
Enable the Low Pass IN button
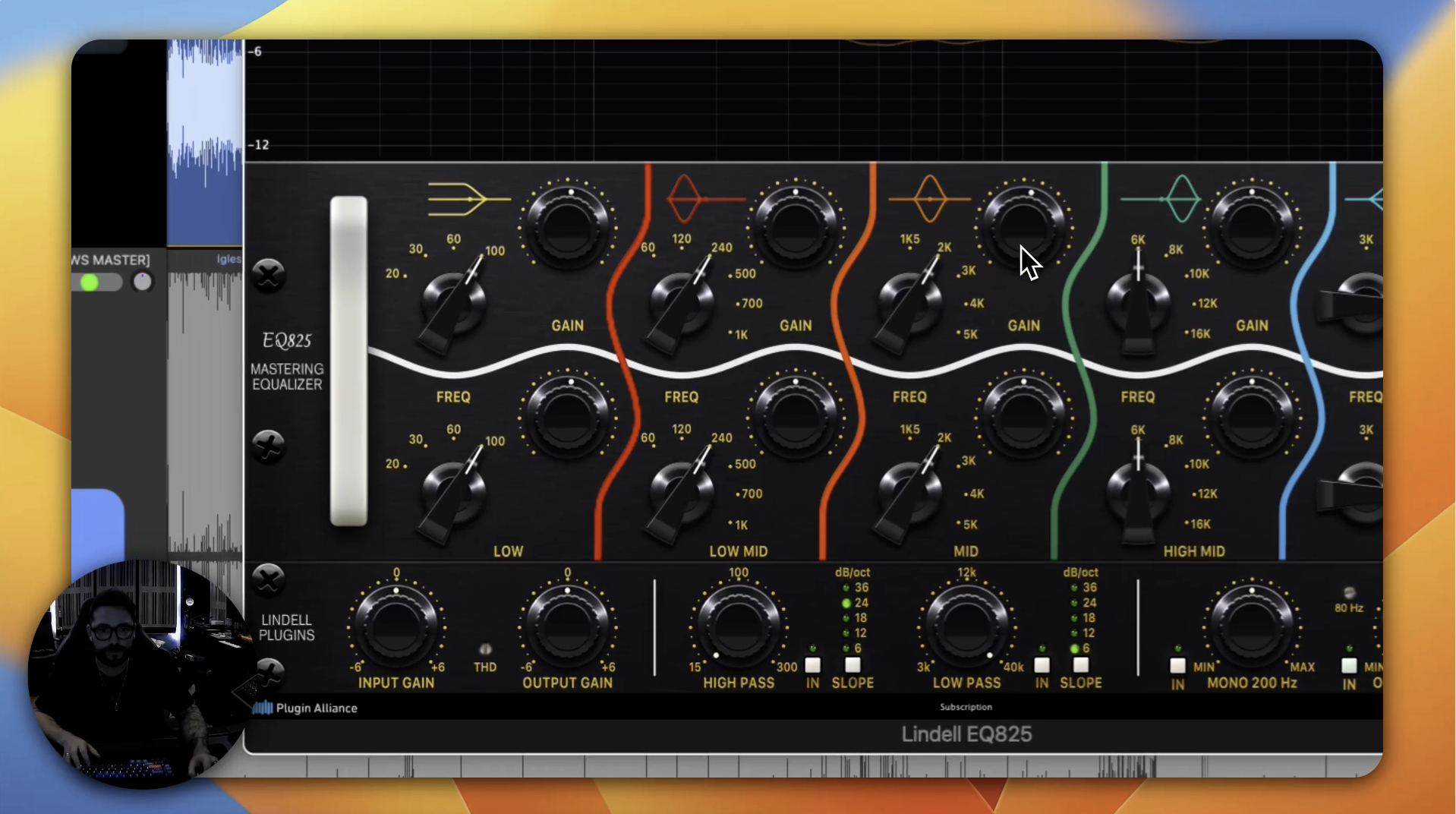(1042, 666)
